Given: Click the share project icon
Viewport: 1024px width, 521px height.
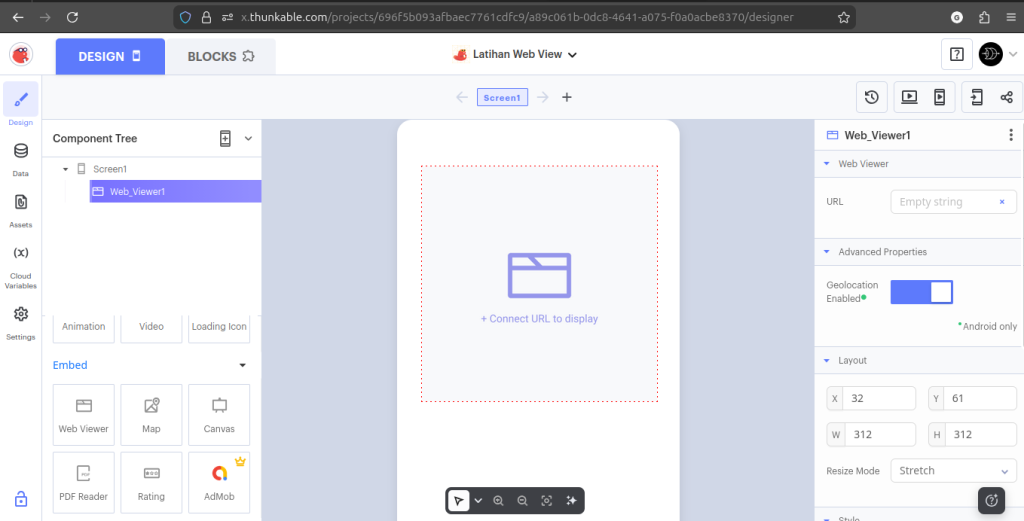Looking at the screenshot, I should coord(1006,97).
